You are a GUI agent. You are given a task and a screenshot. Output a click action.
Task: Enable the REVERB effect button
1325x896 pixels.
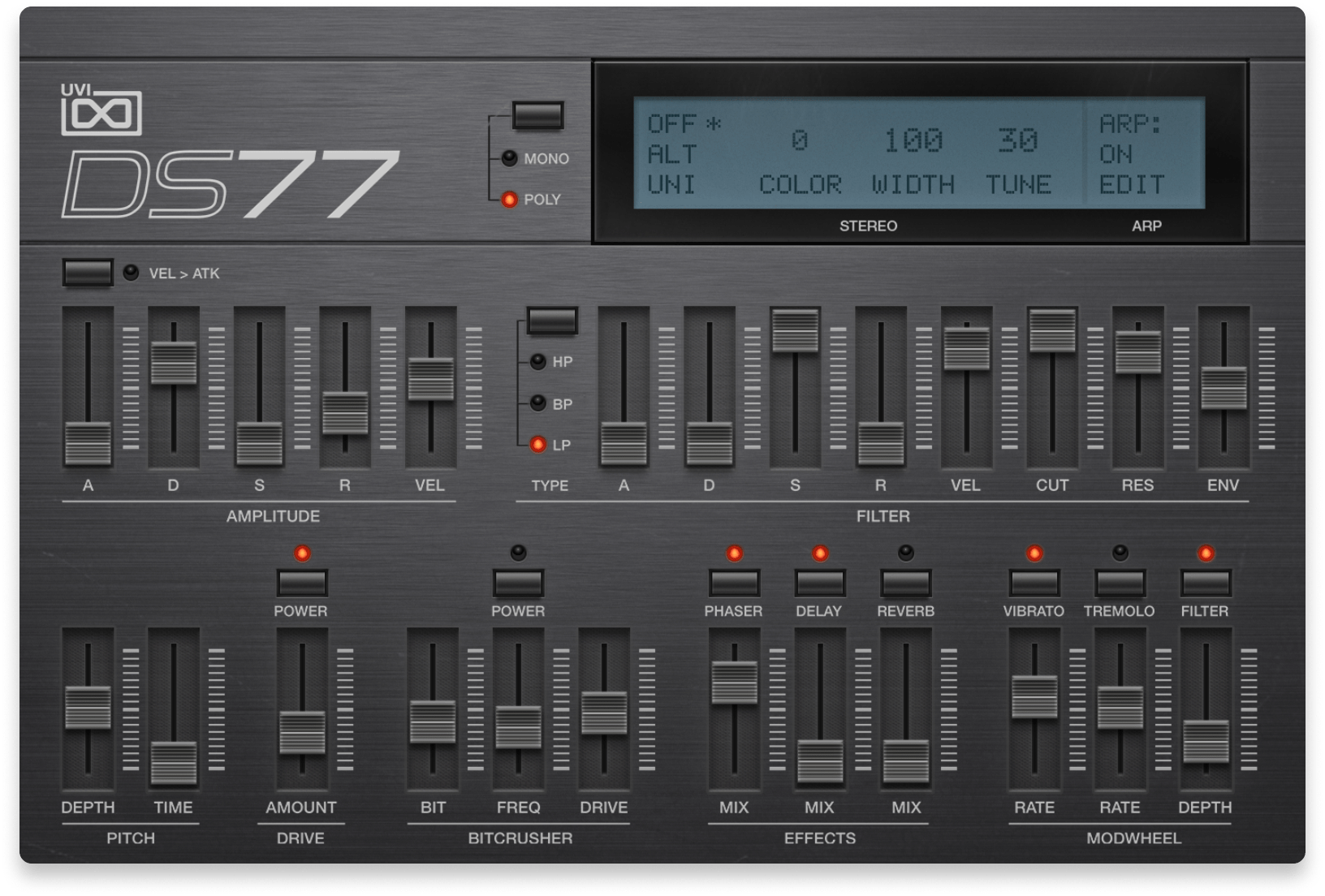pos(905,583)
